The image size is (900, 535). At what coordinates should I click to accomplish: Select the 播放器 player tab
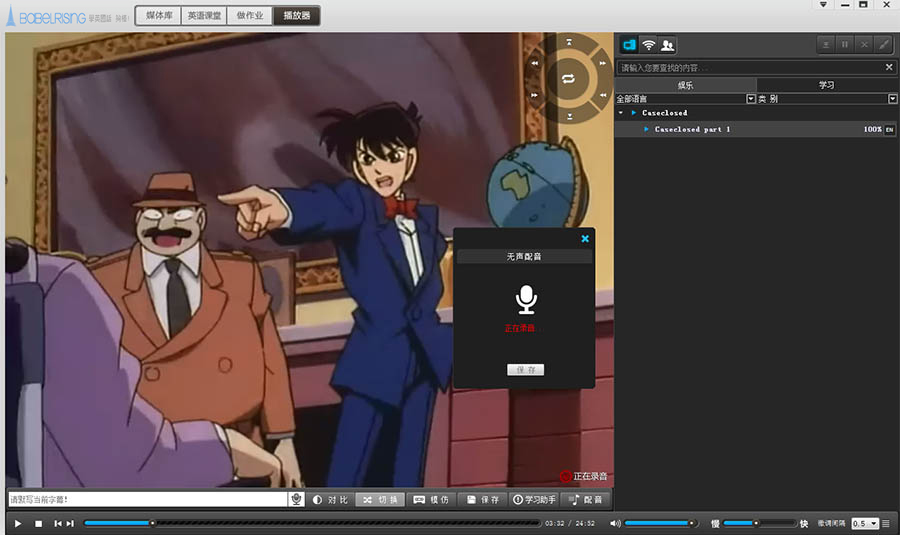[296, 15]
